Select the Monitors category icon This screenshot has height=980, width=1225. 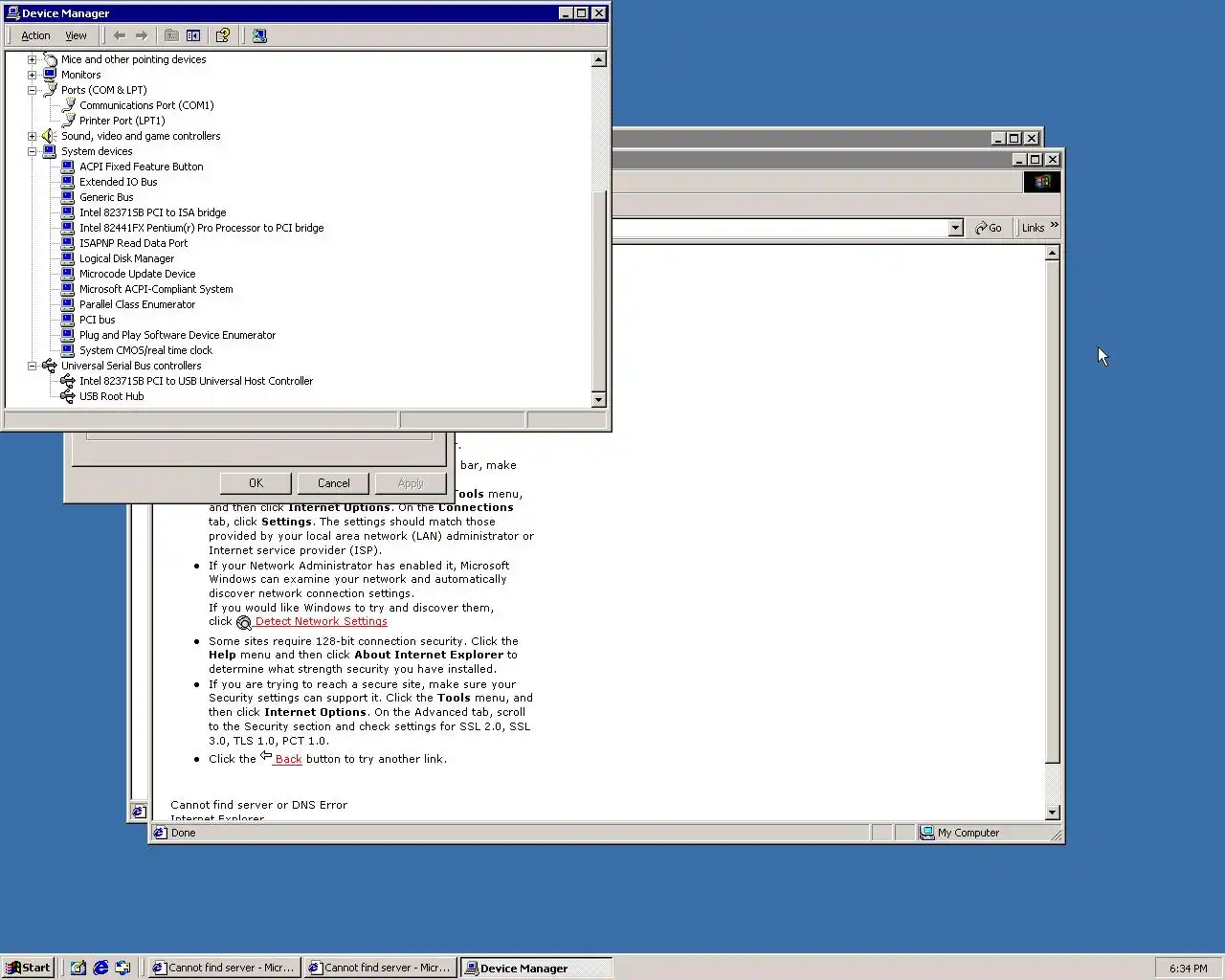(50, 75)
